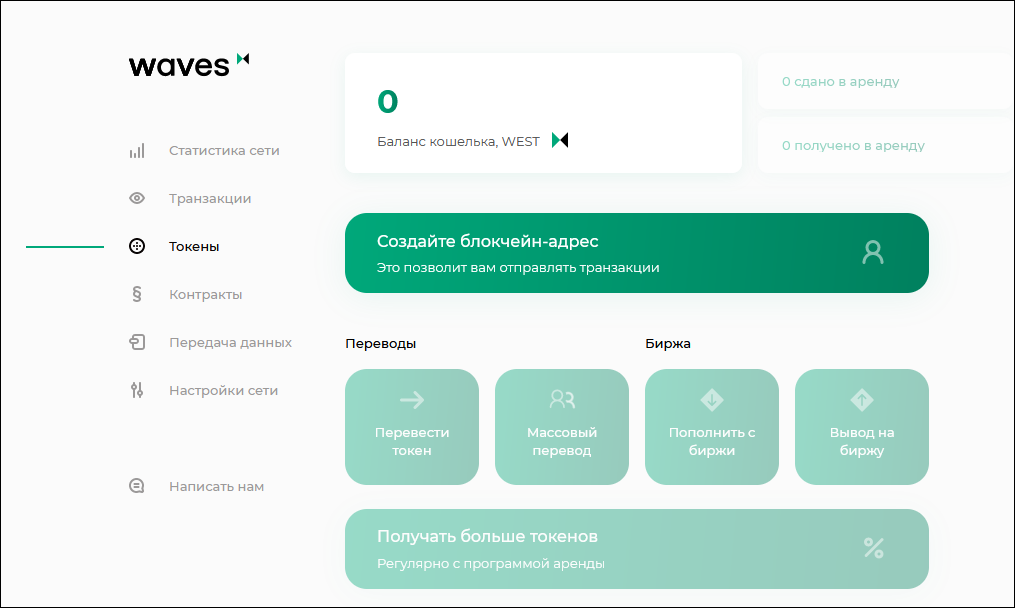Click the Токены sidebar icon
The width and height of the screenshot is (1015, 608).
click(137, 246)
